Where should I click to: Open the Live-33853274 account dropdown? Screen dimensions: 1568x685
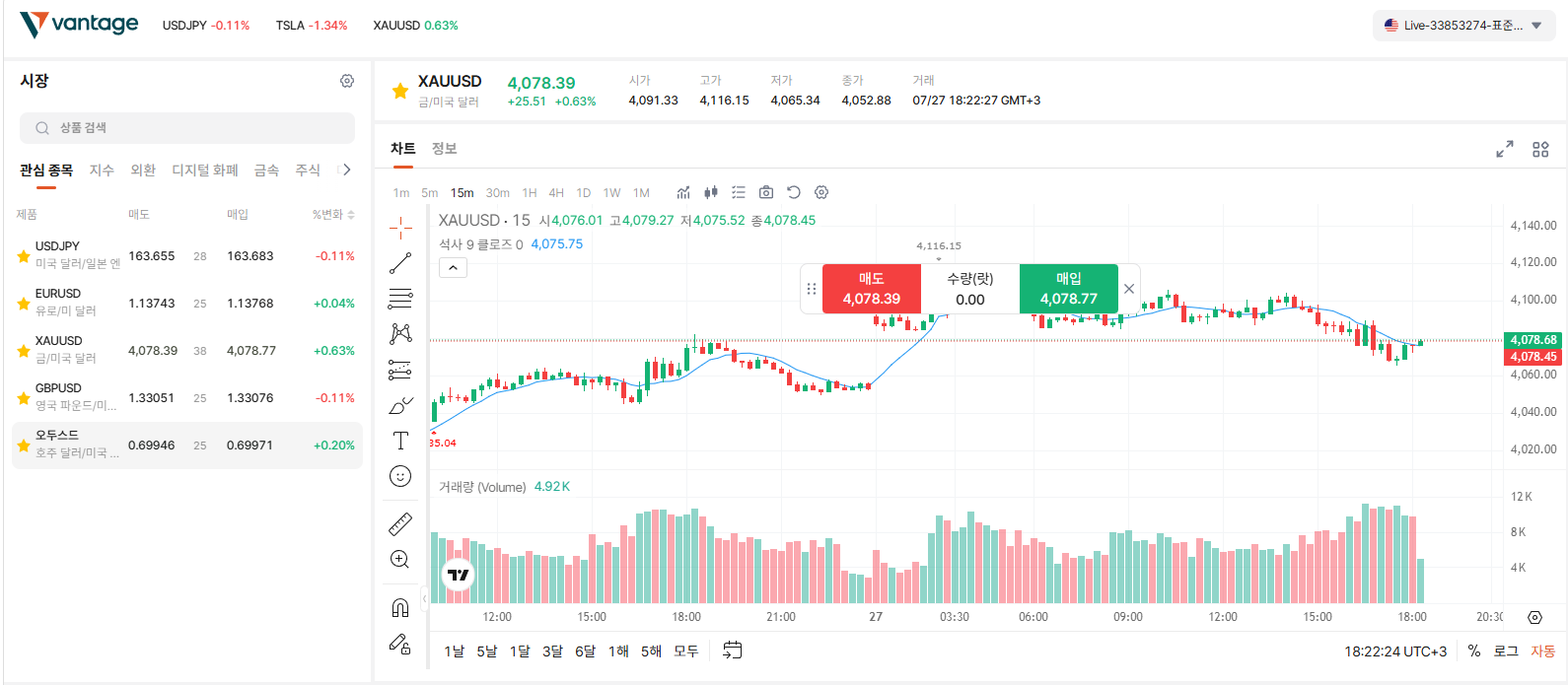pyautogui.click(x=1463, y=26)
